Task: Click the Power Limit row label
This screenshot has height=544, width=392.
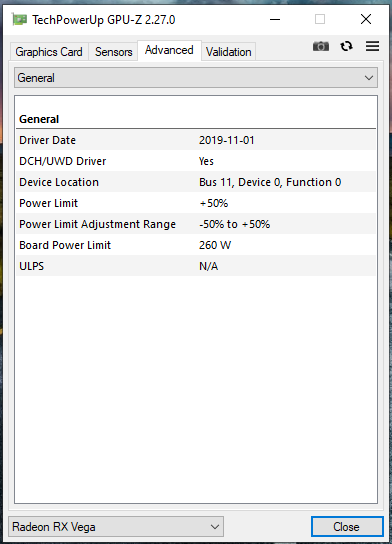Action: [x=49, y=203]
